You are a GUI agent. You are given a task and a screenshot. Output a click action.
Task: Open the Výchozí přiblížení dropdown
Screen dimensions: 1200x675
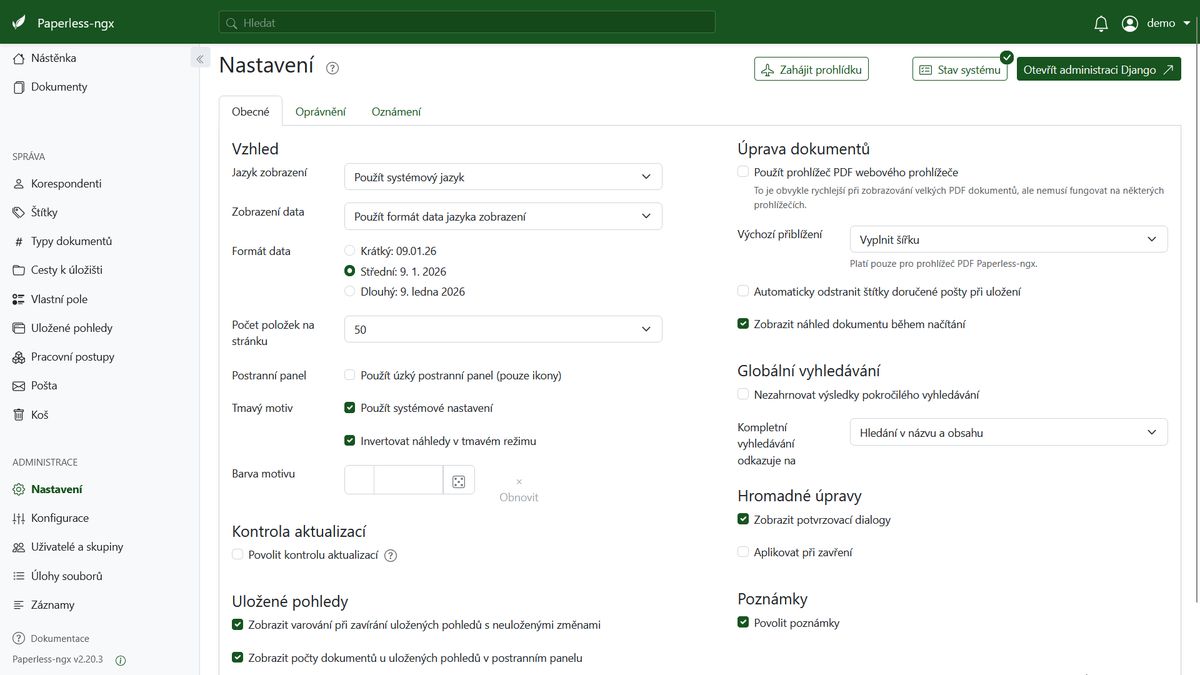pos(1008,240)
